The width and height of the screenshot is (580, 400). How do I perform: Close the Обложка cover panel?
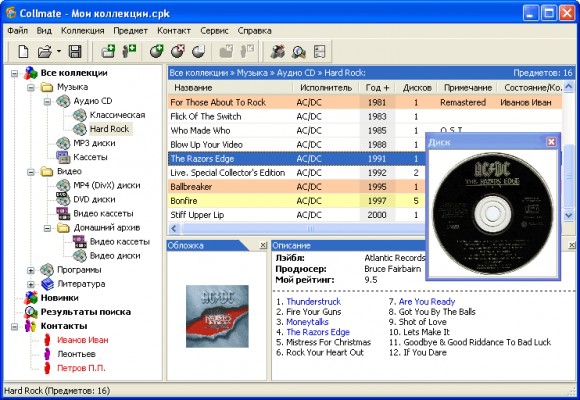(263, 245)
